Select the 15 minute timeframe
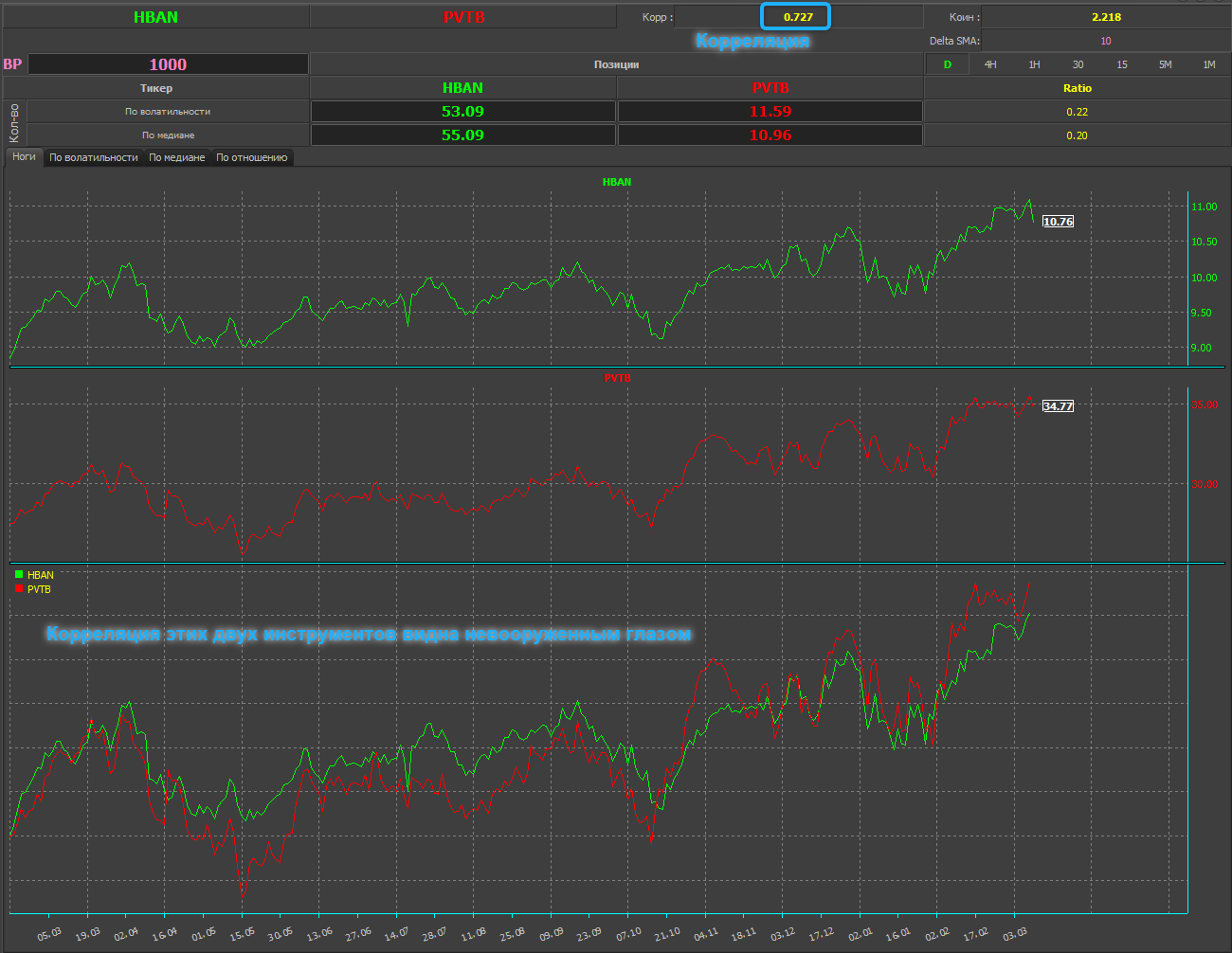 click(1122, 64)
